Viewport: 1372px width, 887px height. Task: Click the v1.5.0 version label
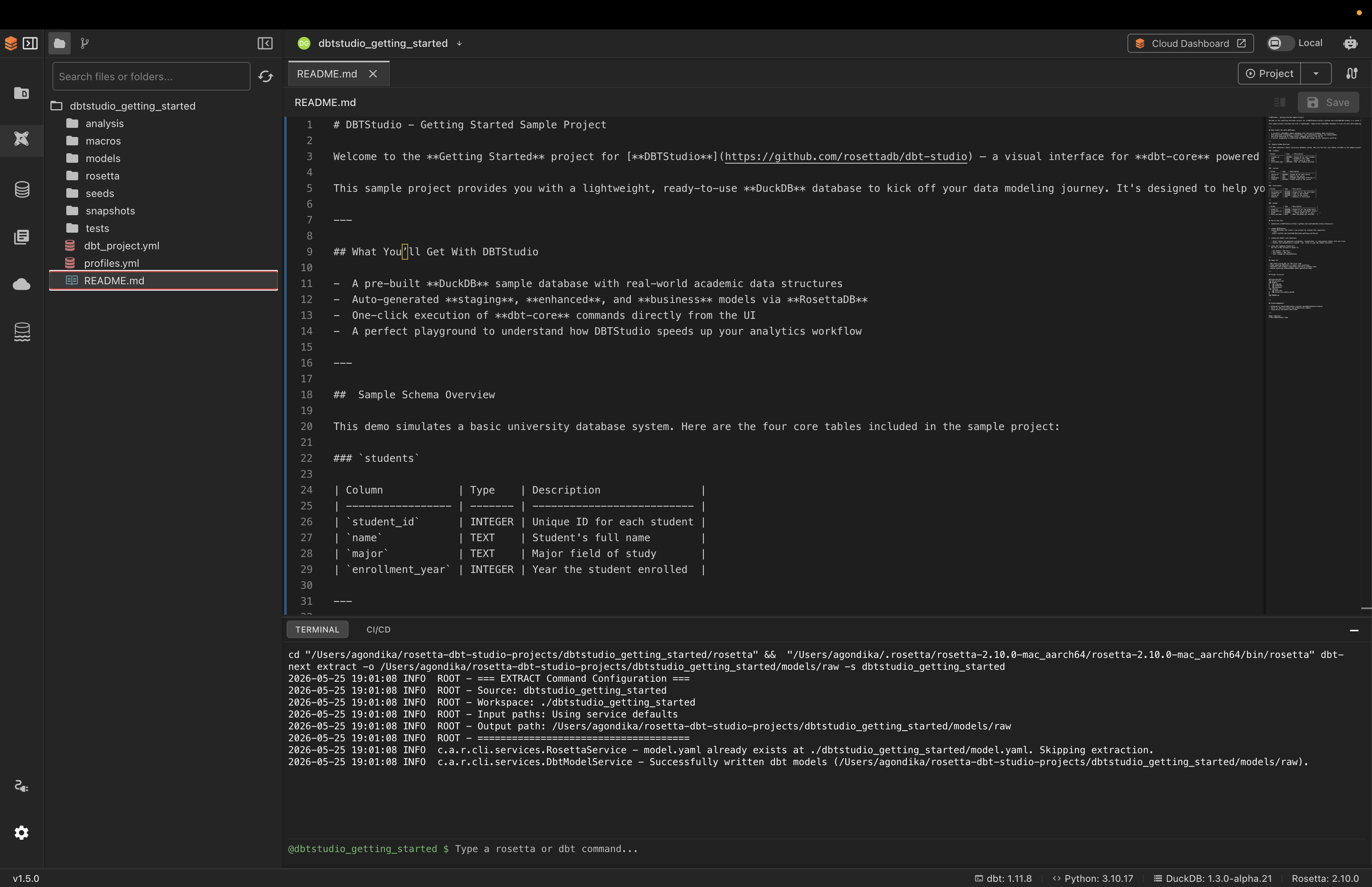26,878
